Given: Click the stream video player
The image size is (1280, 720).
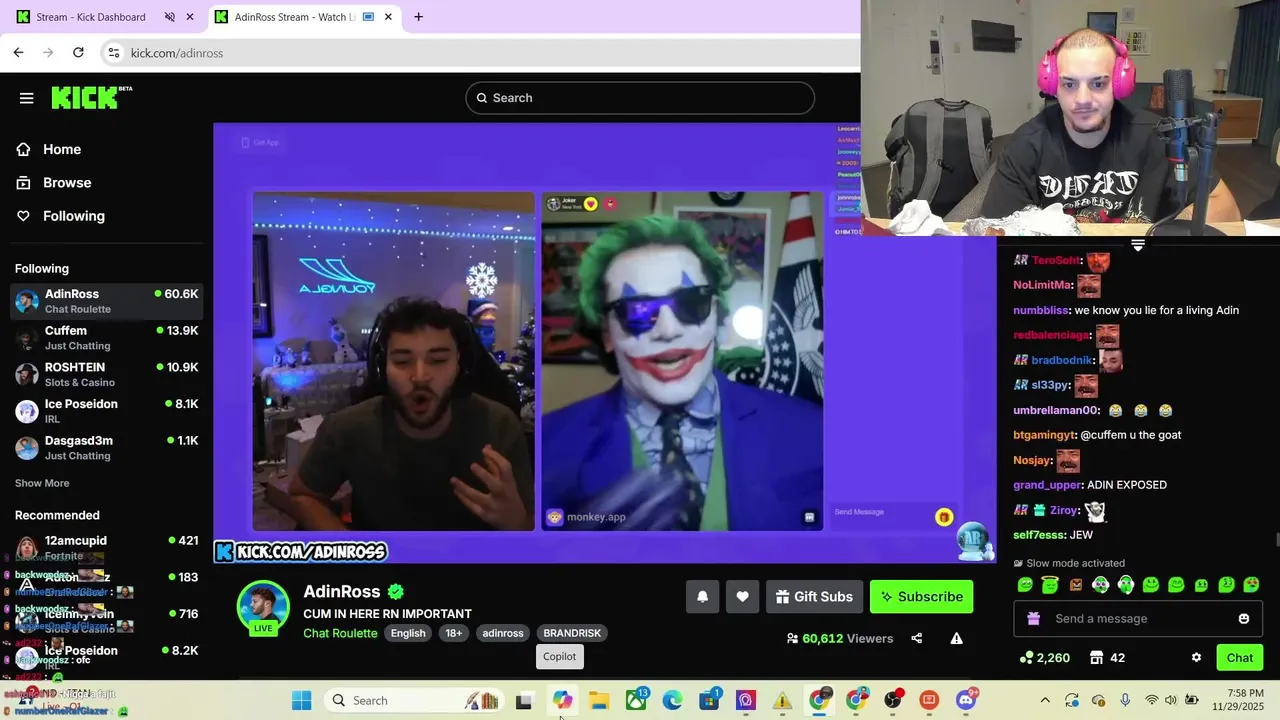Looking at the screenshot, I should coord(604,343).
